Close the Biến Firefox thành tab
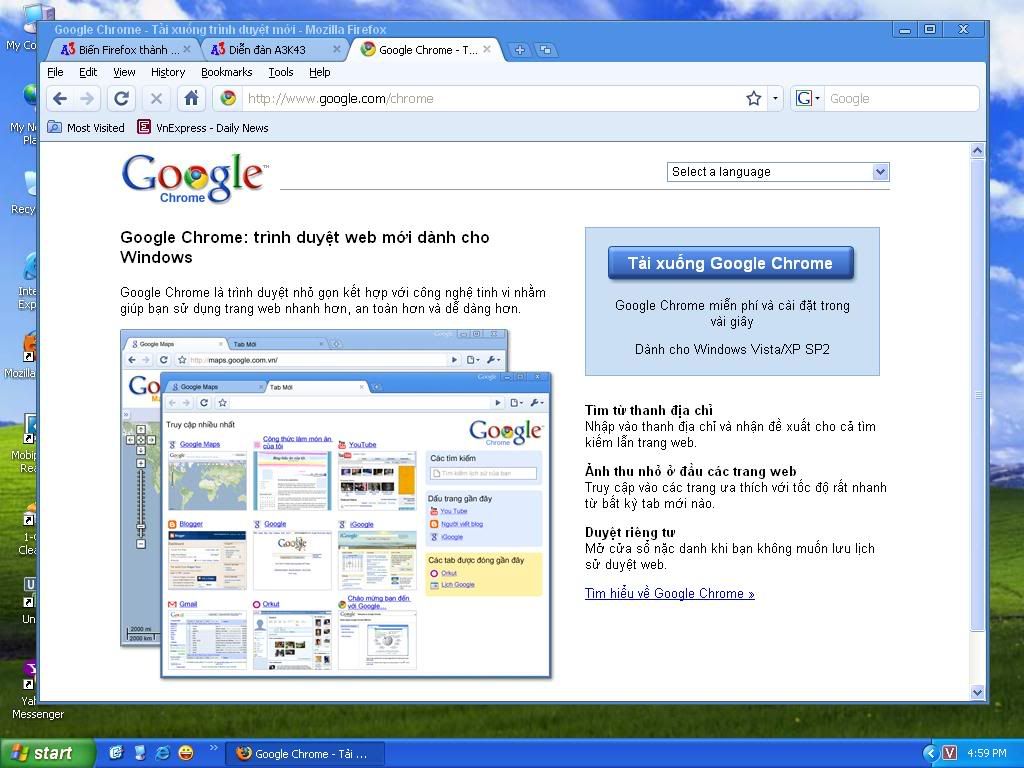This screenshot has width=1024, height=768. [187, 49]
